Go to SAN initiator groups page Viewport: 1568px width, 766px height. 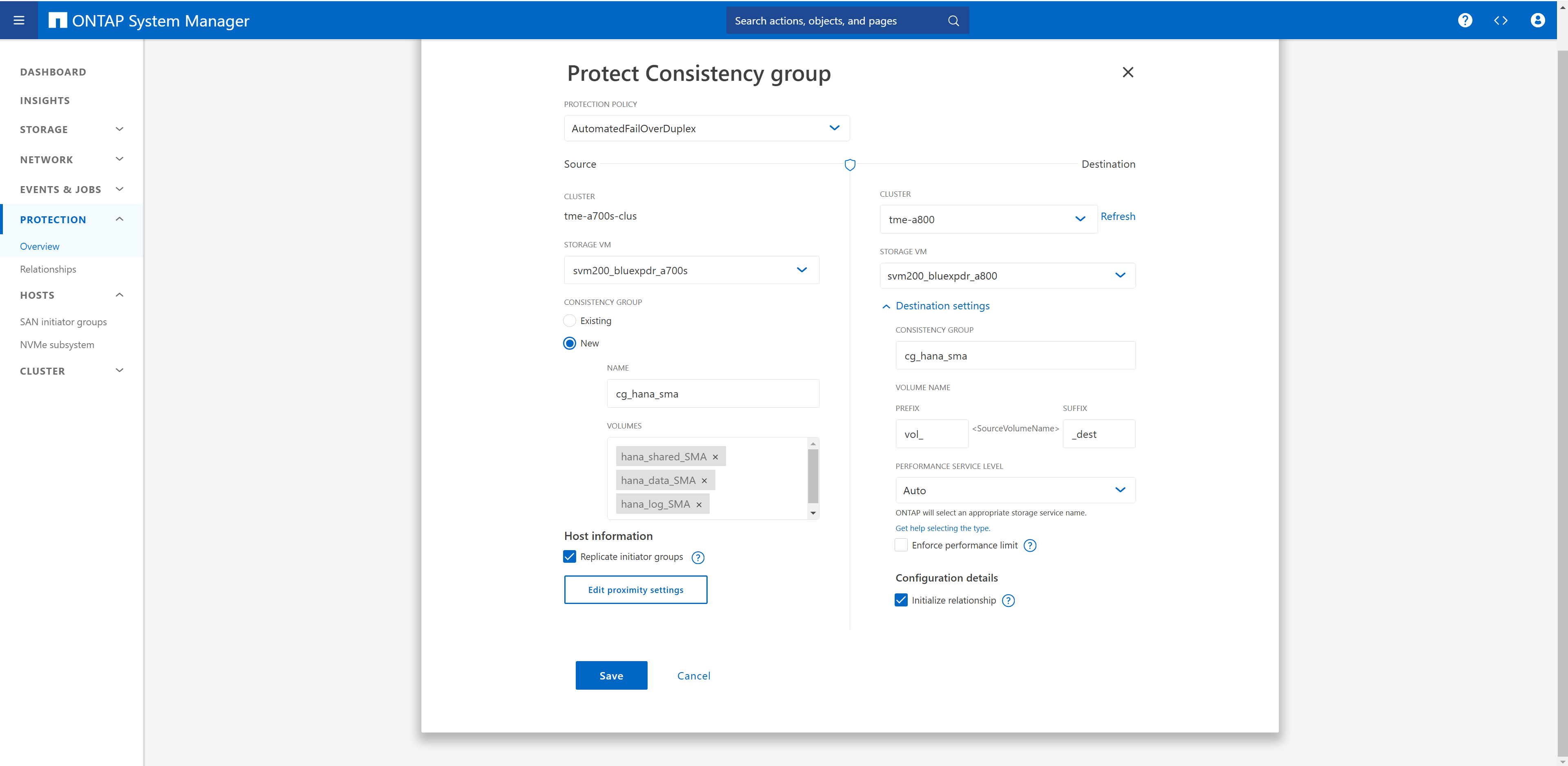pyautogui.click(x=63, y=322)
